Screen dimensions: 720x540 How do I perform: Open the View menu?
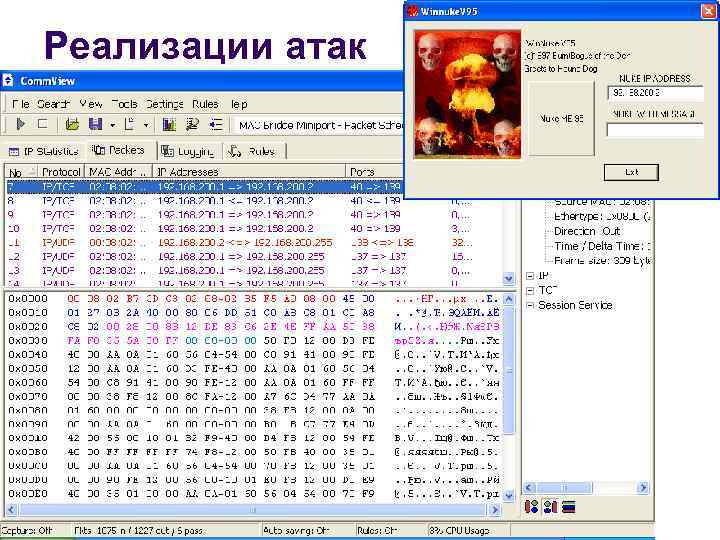pos(91,104)
